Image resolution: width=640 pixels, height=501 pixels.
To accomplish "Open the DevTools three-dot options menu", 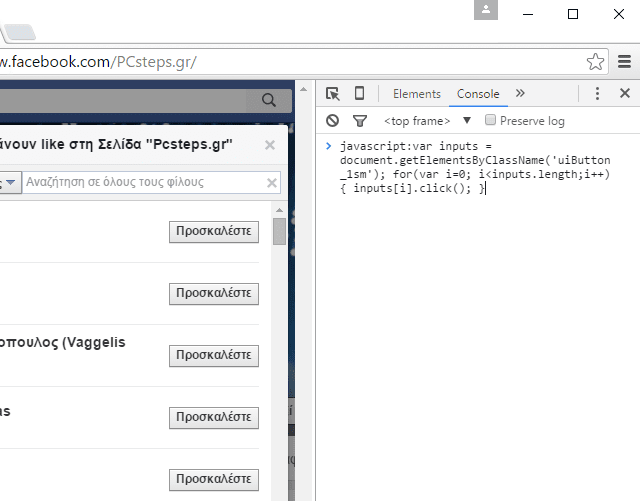I will click(x=597, y=94).
